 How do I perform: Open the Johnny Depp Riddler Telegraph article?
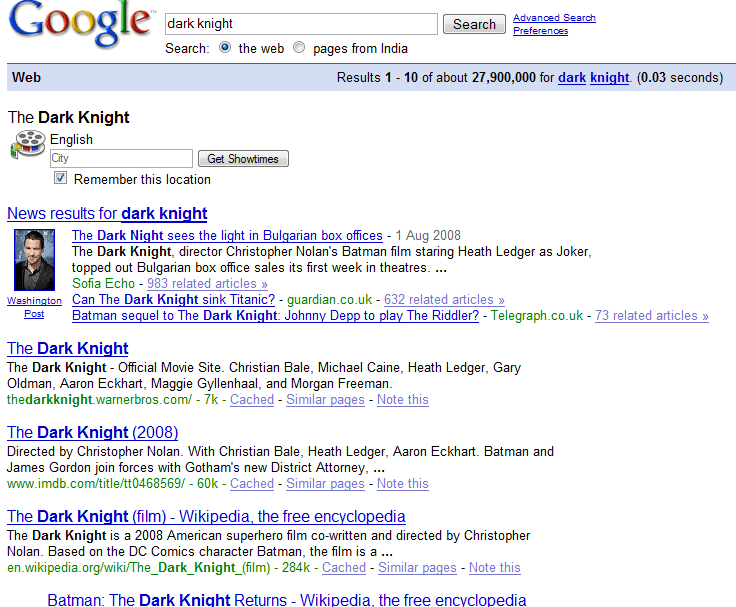[x=276, y=315]
